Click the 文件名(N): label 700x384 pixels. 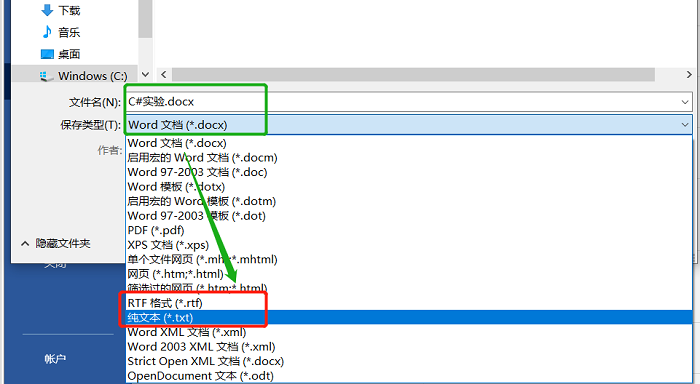point(95,102)
